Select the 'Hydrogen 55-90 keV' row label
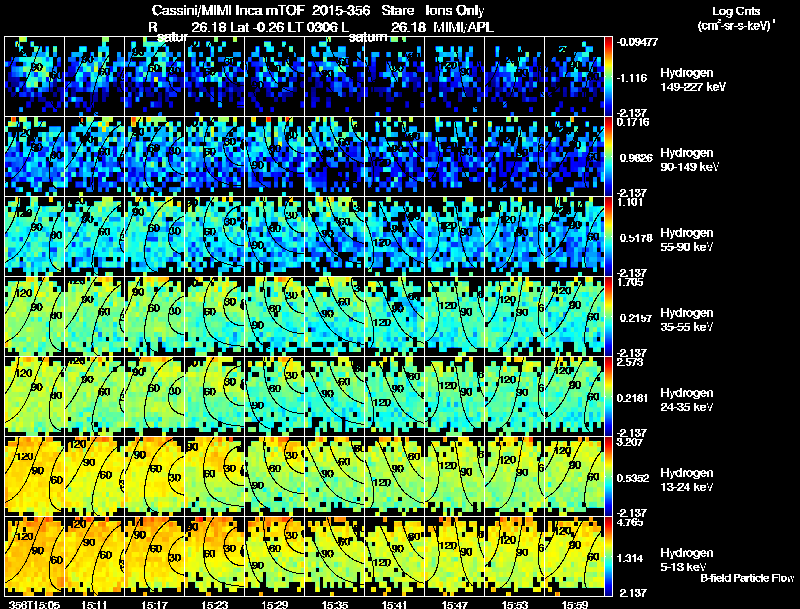 687,240
